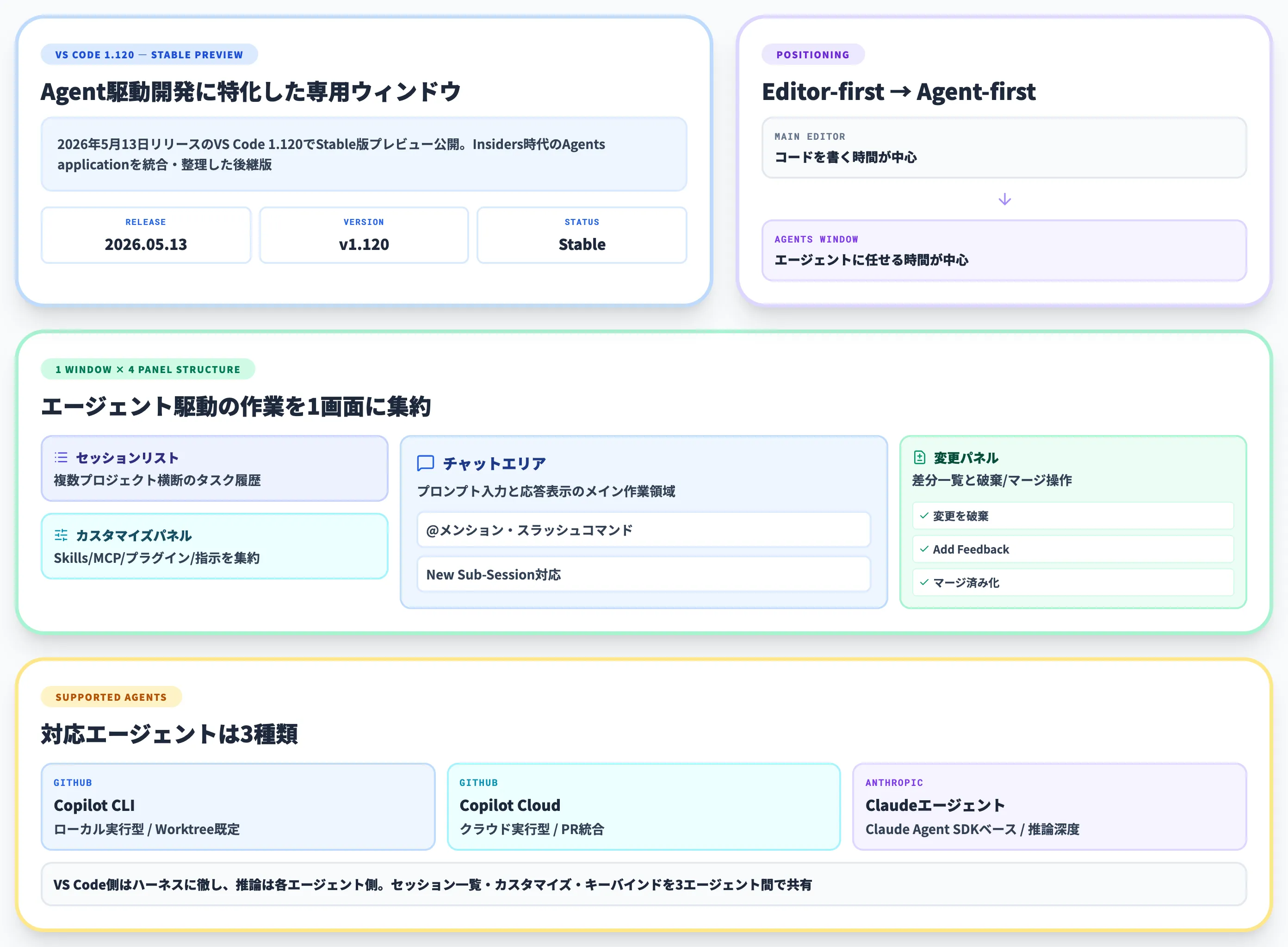Click the checkmark icon next to Add Feedback

[924, 549]
